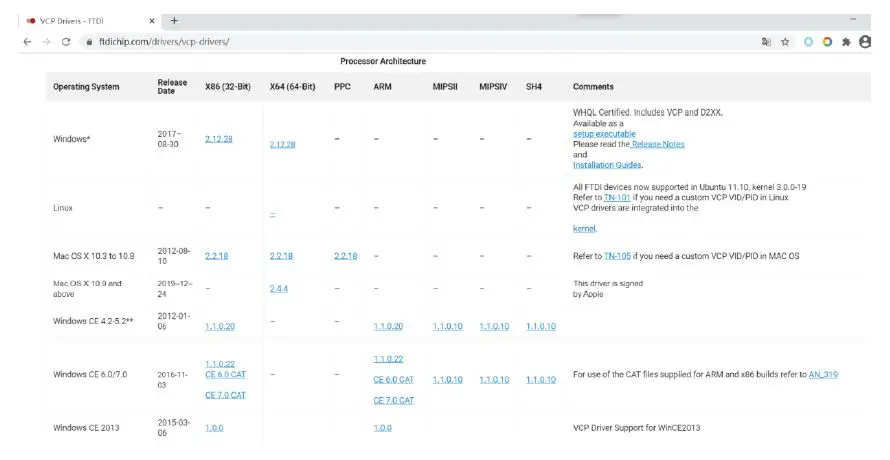Image resolution: width=890 pixels, height=460 pixels.
Task: Download Windows CE 6.0/7.0 MIPSII 1.1.0.10
Action: coord(447,380)
